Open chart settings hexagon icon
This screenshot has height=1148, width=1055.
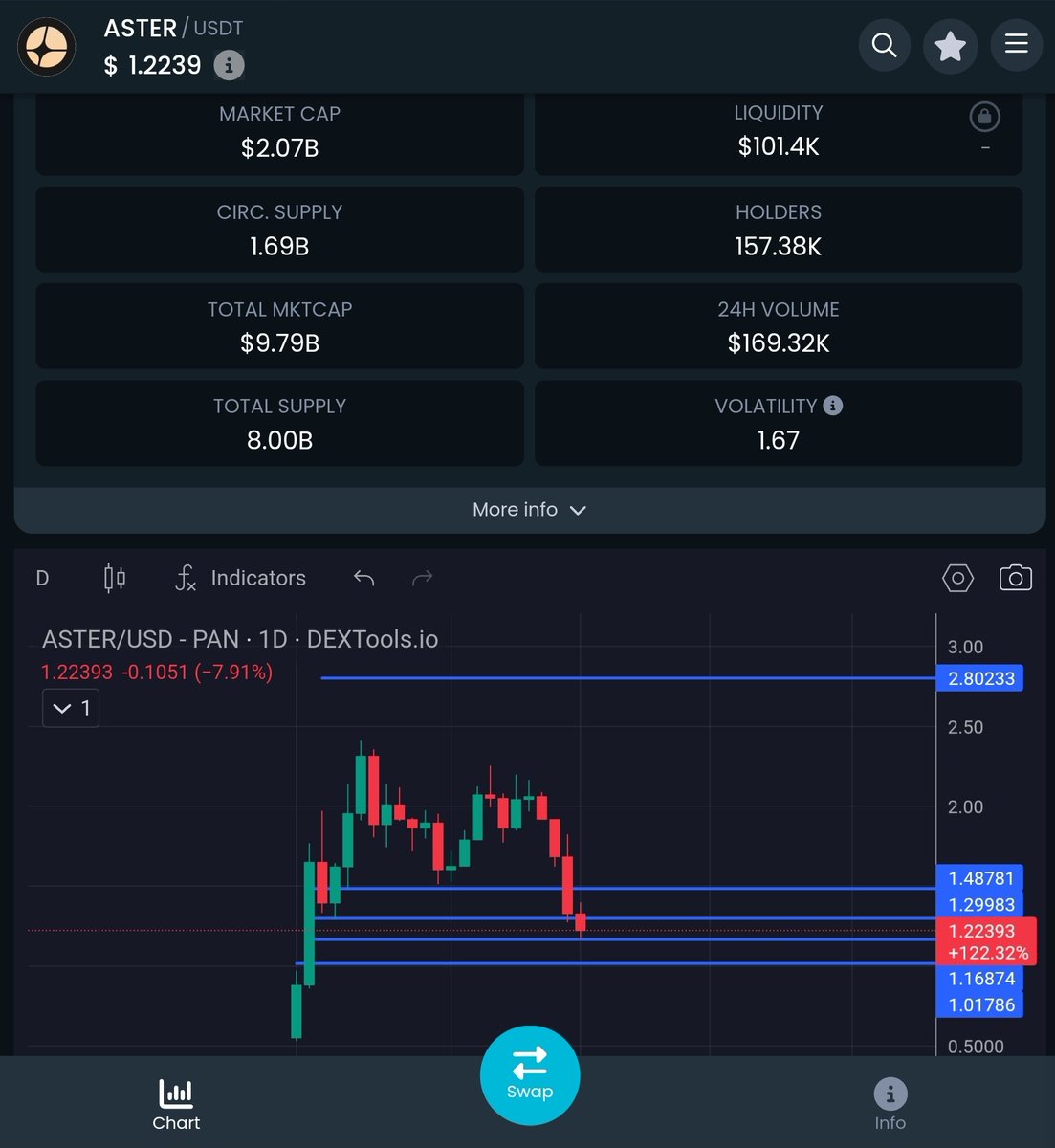[x=957, y=578]
